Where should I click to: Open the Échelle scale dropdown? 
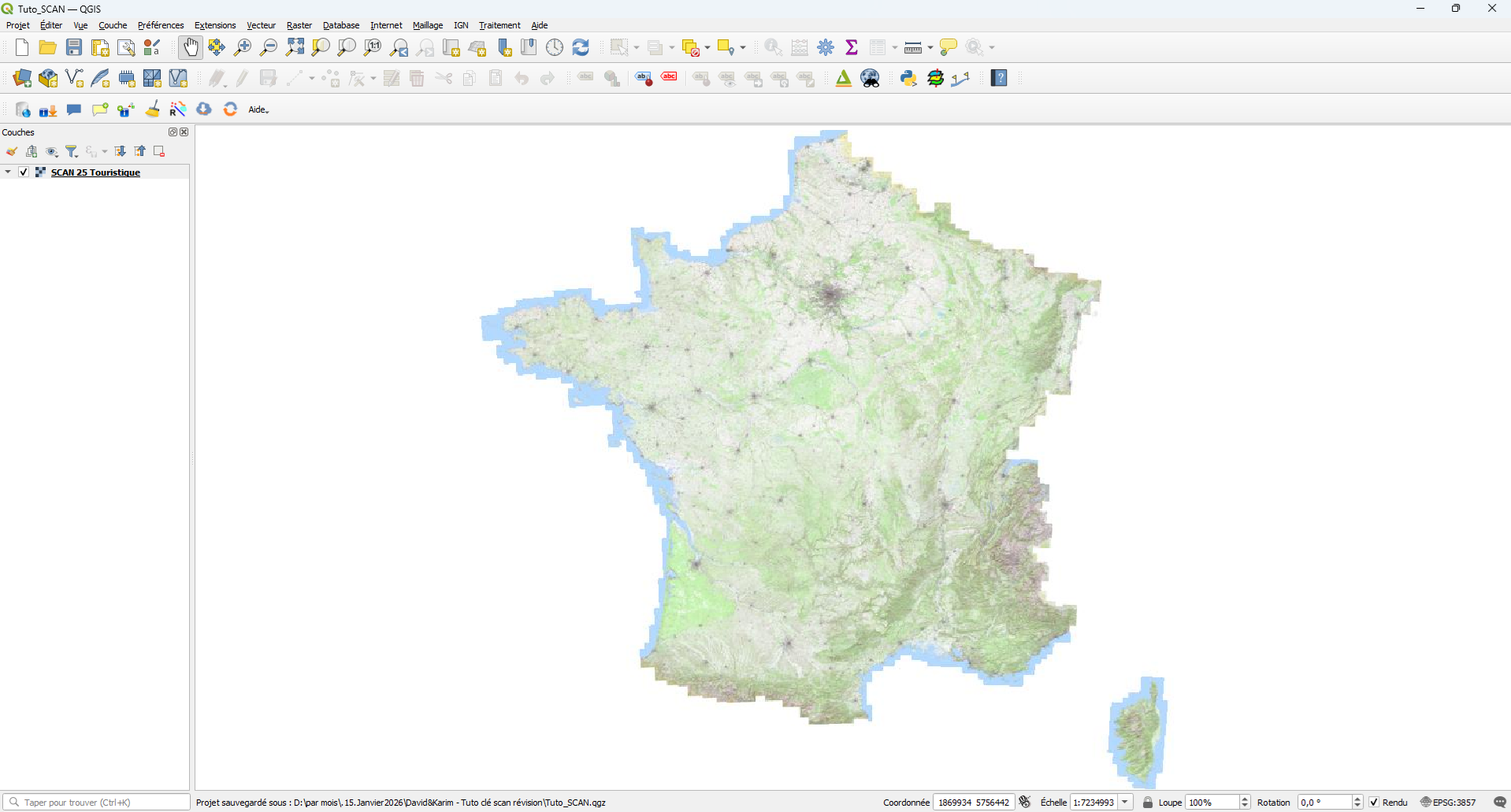[x=1125, y=802]
